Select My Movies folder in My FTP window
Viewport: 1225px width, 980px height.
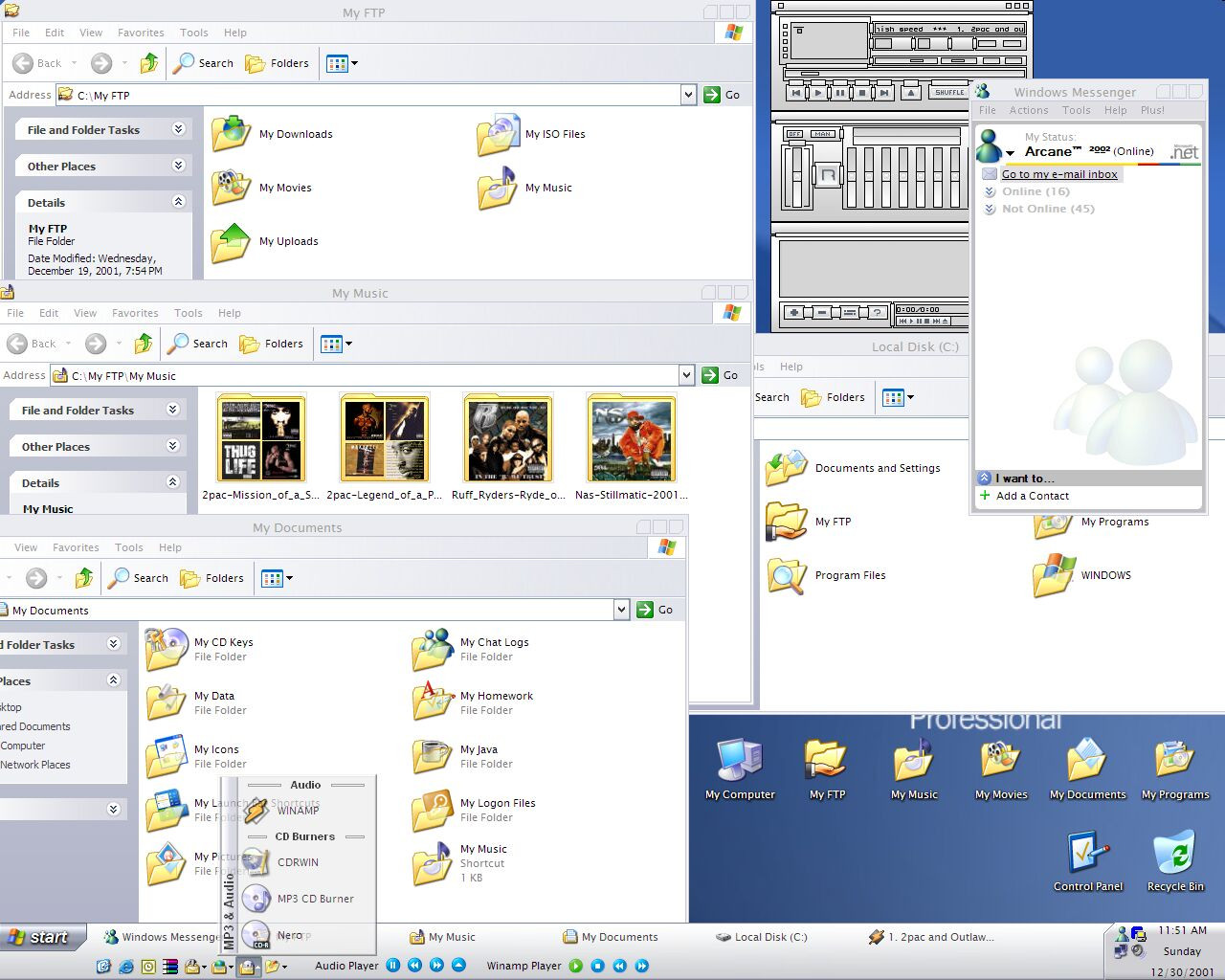pos(262,188)
